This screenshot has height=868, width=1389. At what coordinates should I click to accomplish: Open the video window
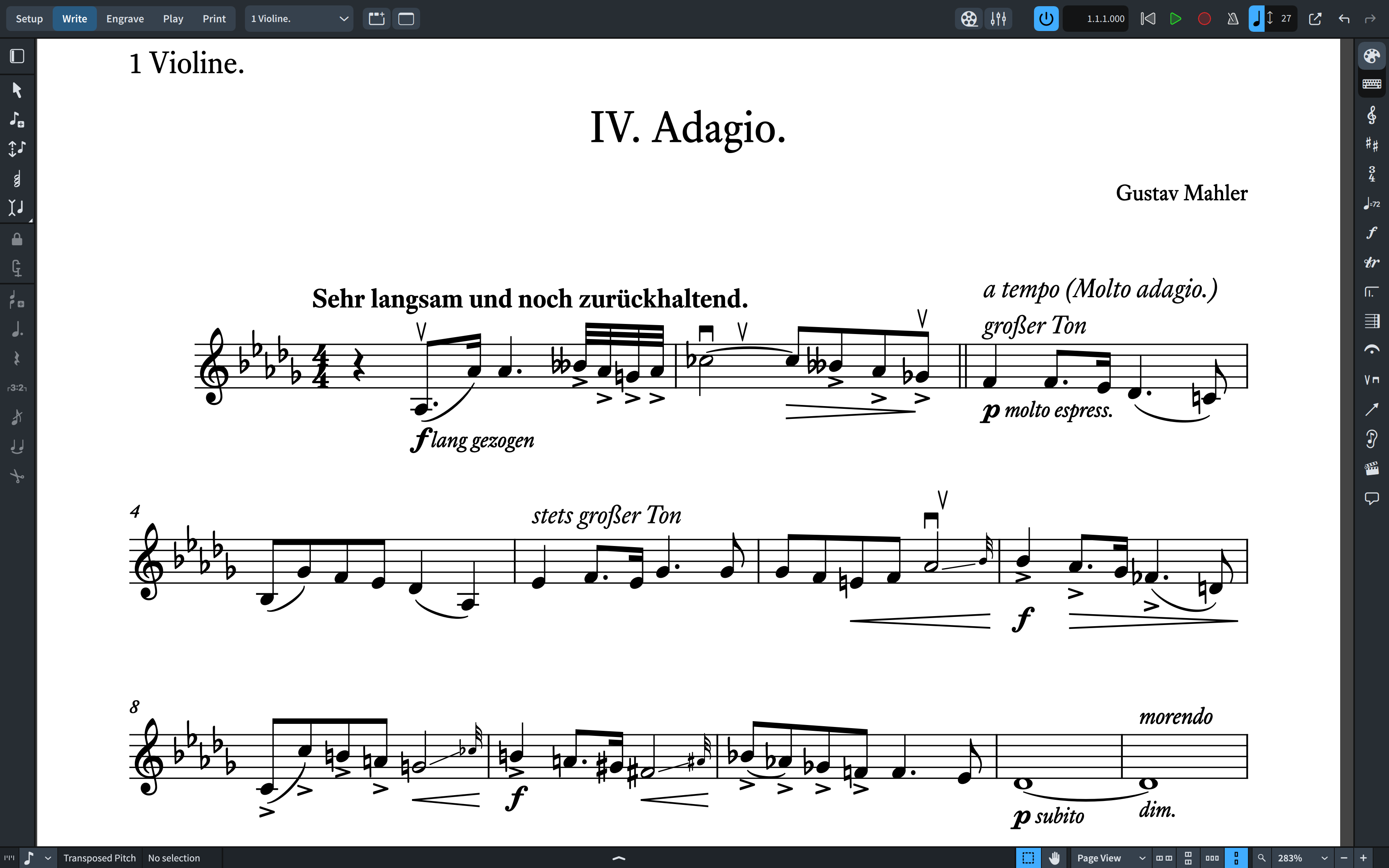click(x=969, y=19)
